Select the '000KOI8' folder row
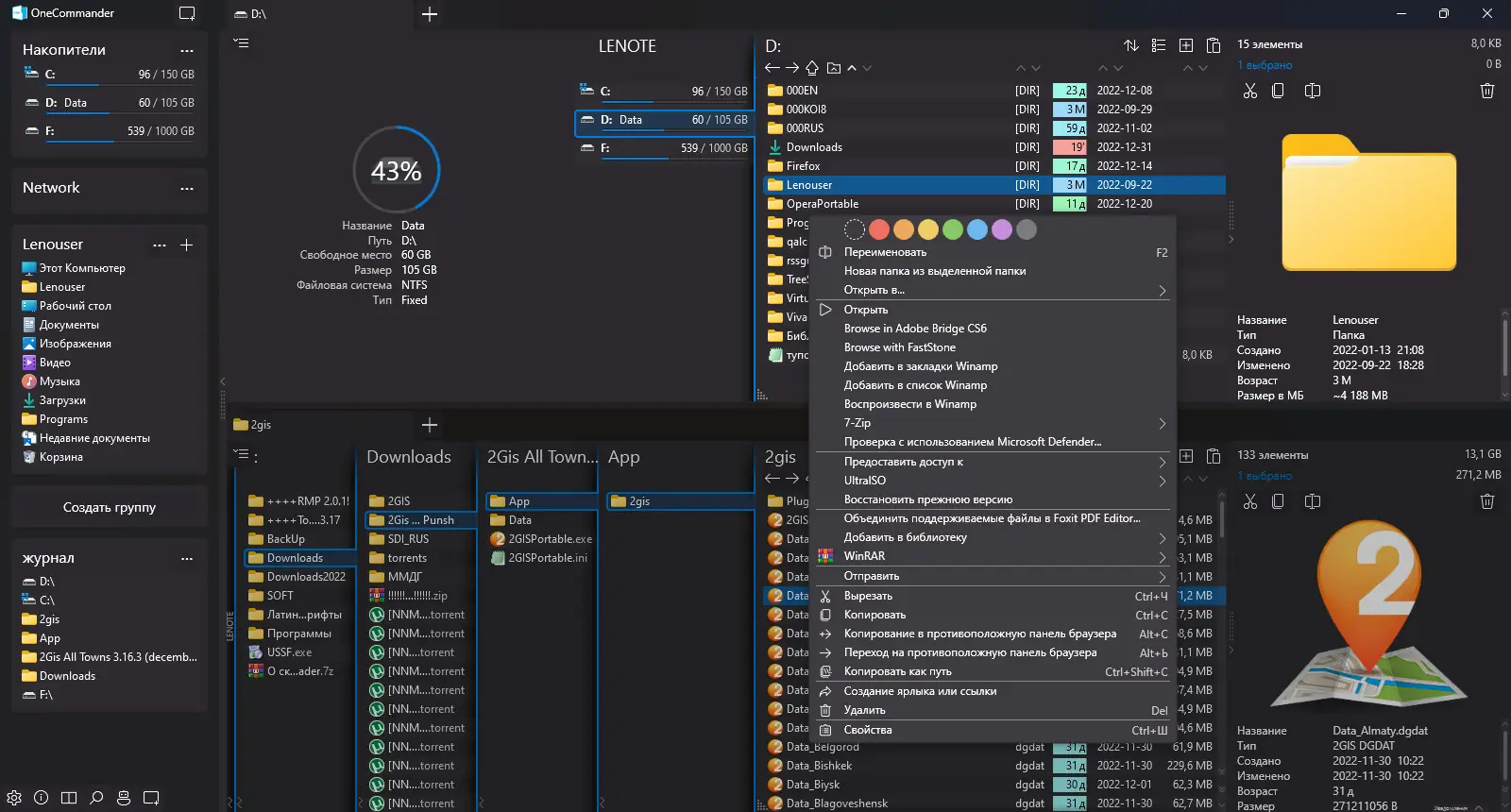The height and width of the screenshot is (812, 1511). 993,110
